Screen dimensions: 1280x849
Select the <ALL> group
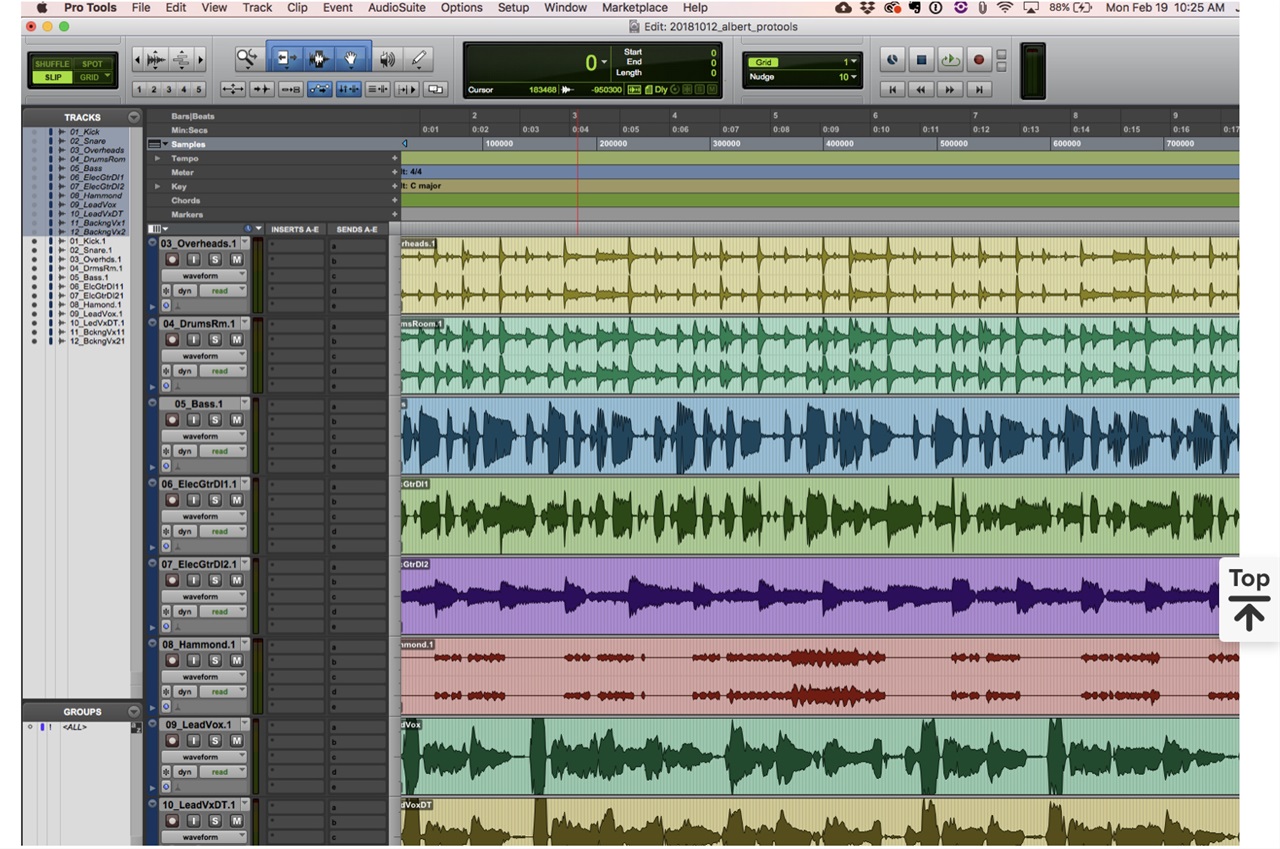[x=74, y=727]
